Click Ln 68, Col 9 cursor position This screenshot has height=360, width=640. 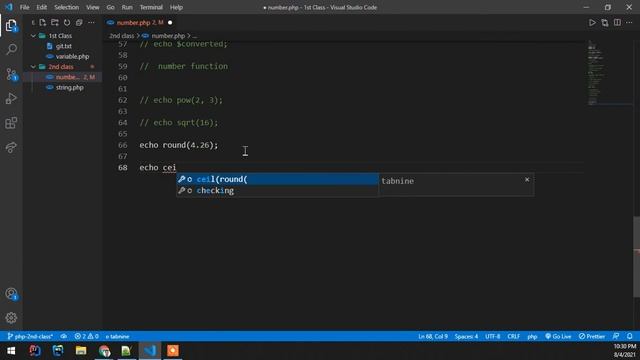point(433,336)
